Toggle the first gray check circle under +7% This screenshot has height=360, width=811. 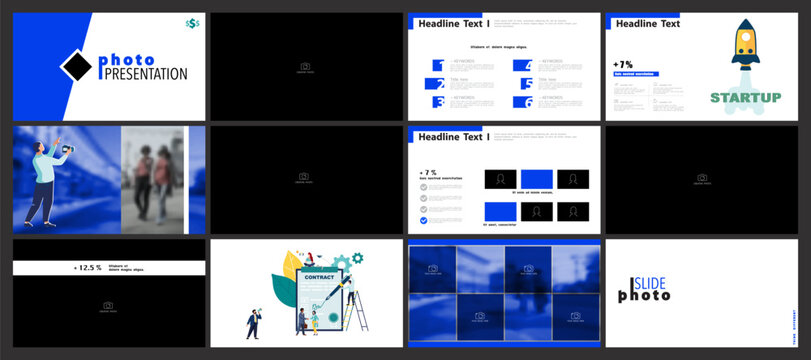424,187
